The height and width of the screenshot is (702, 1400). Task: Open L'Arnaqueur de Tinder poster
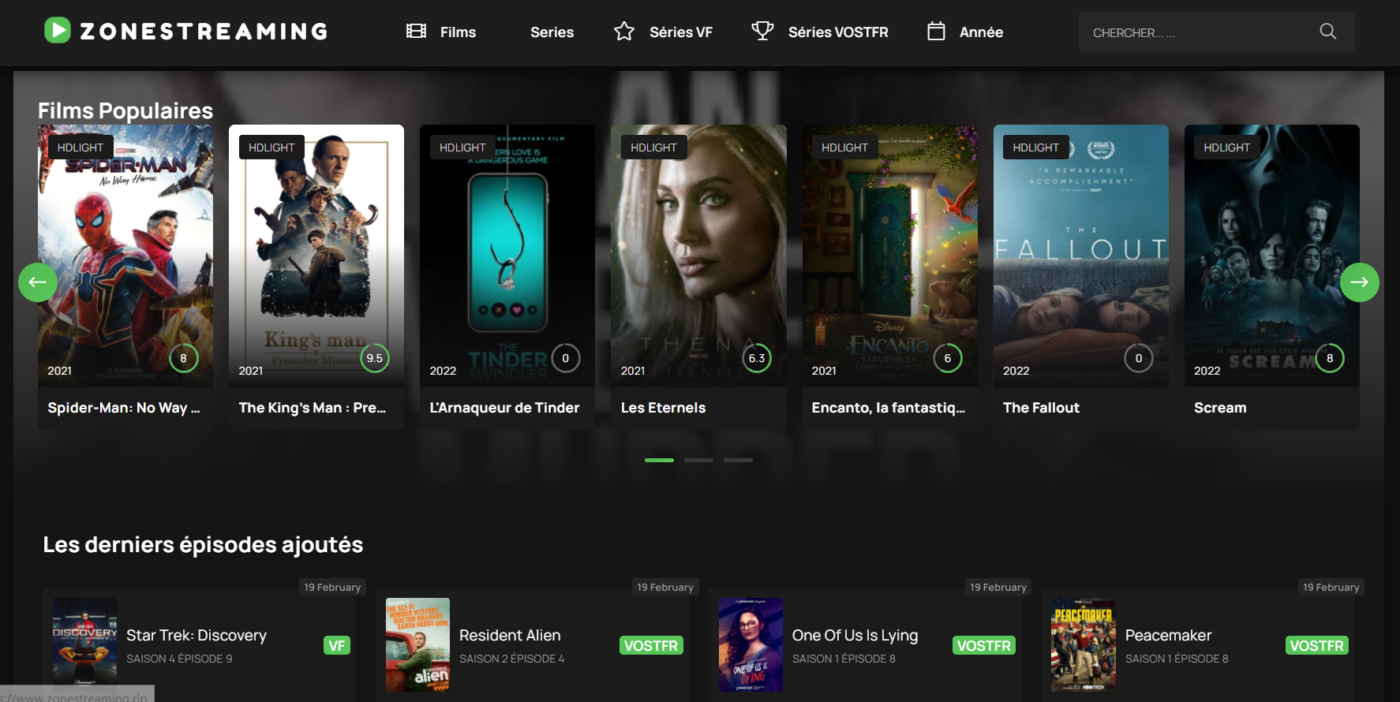[x=507, y=255]
